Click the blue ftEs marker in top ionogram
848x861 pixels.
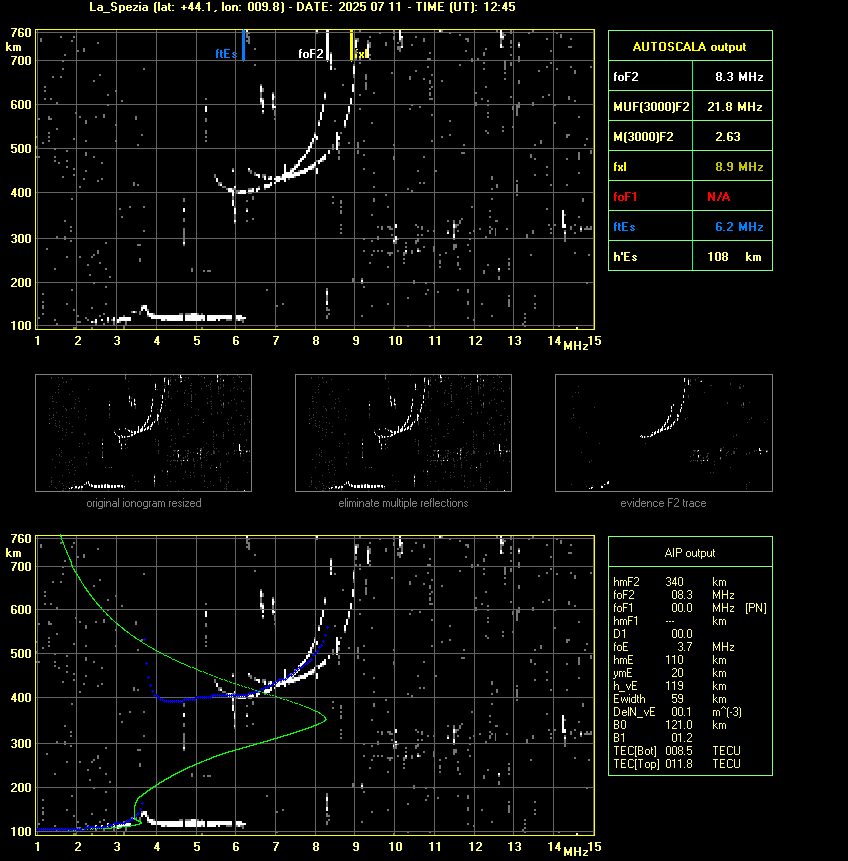point(243,45)
